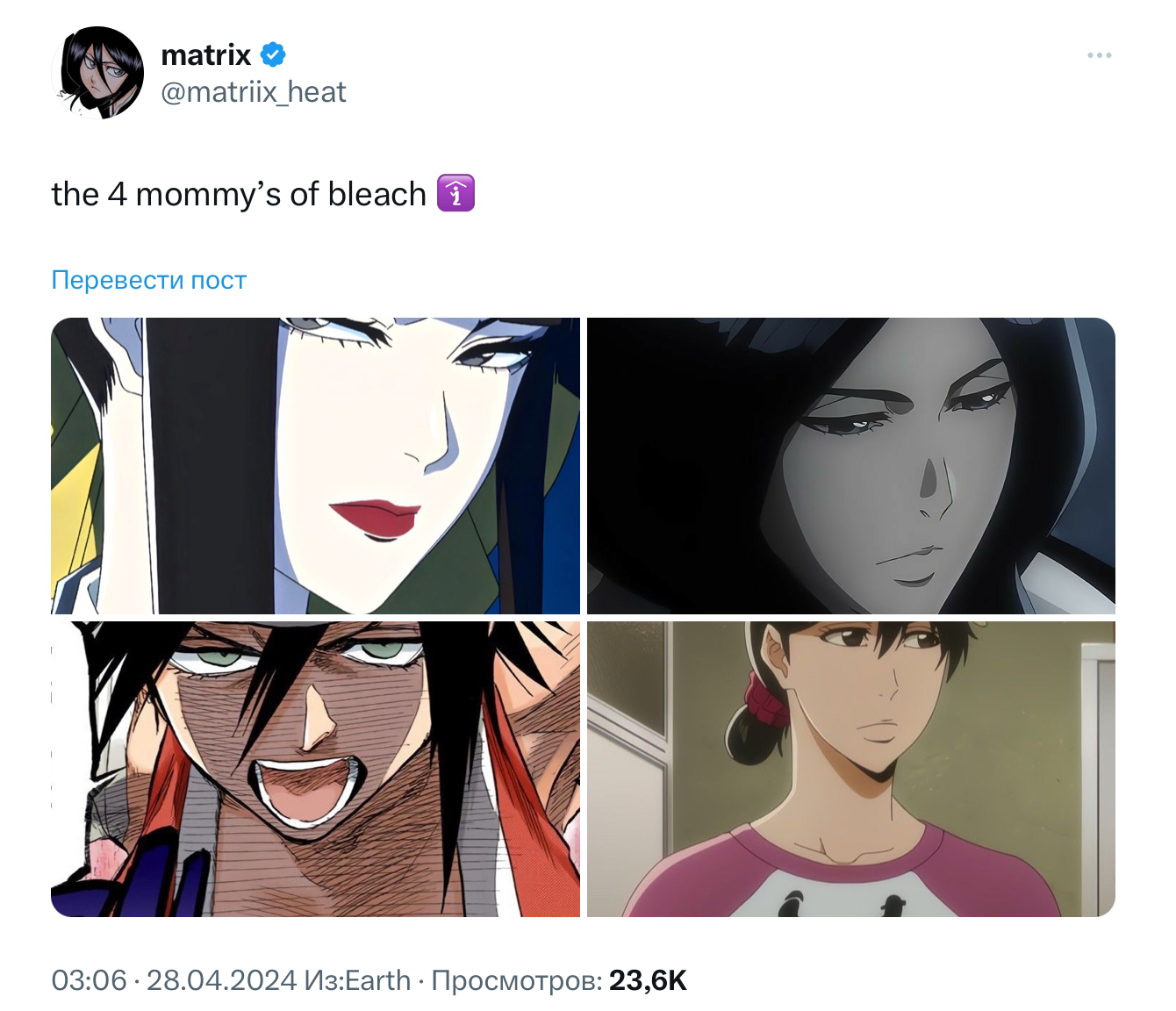Open image of shouting green-eyed character

pyautogui.click(x=316, y=769)
